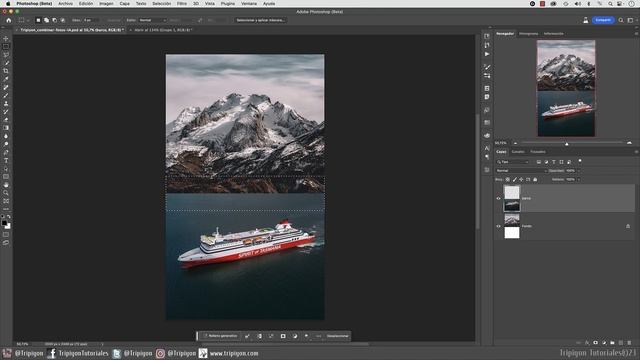Choose Intersect with Selection mode icon
The width and height of the screenshot is (640, 360).
click(x=62, y=20)
